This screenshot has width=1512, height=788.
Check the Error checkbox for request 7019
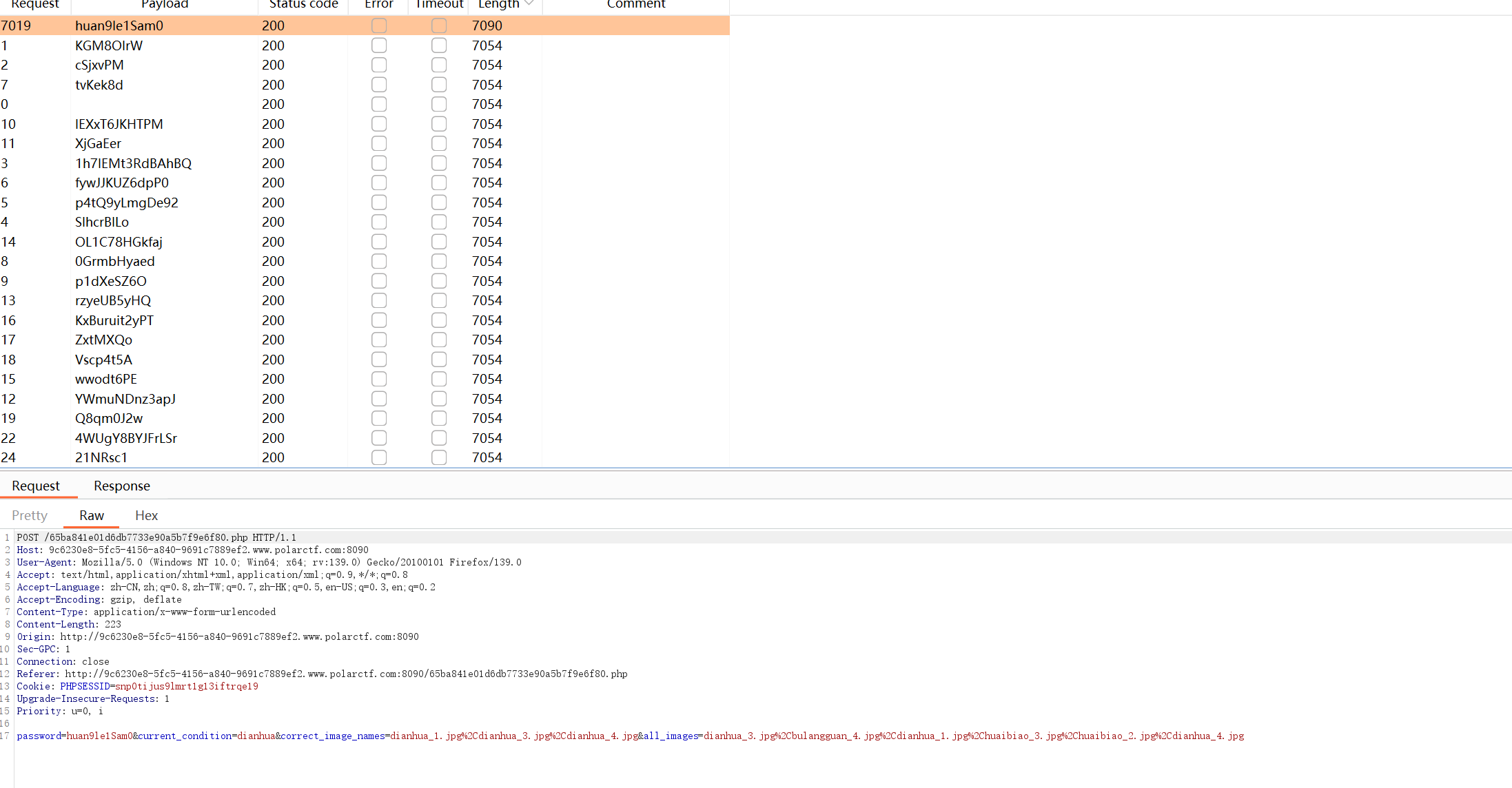coord(378,25)
